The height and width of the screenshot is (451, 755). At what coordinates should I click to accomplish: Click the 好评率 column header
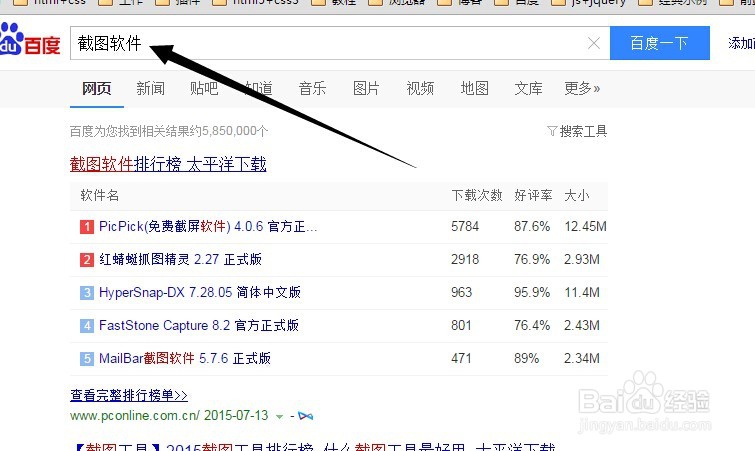click(533, 195)
